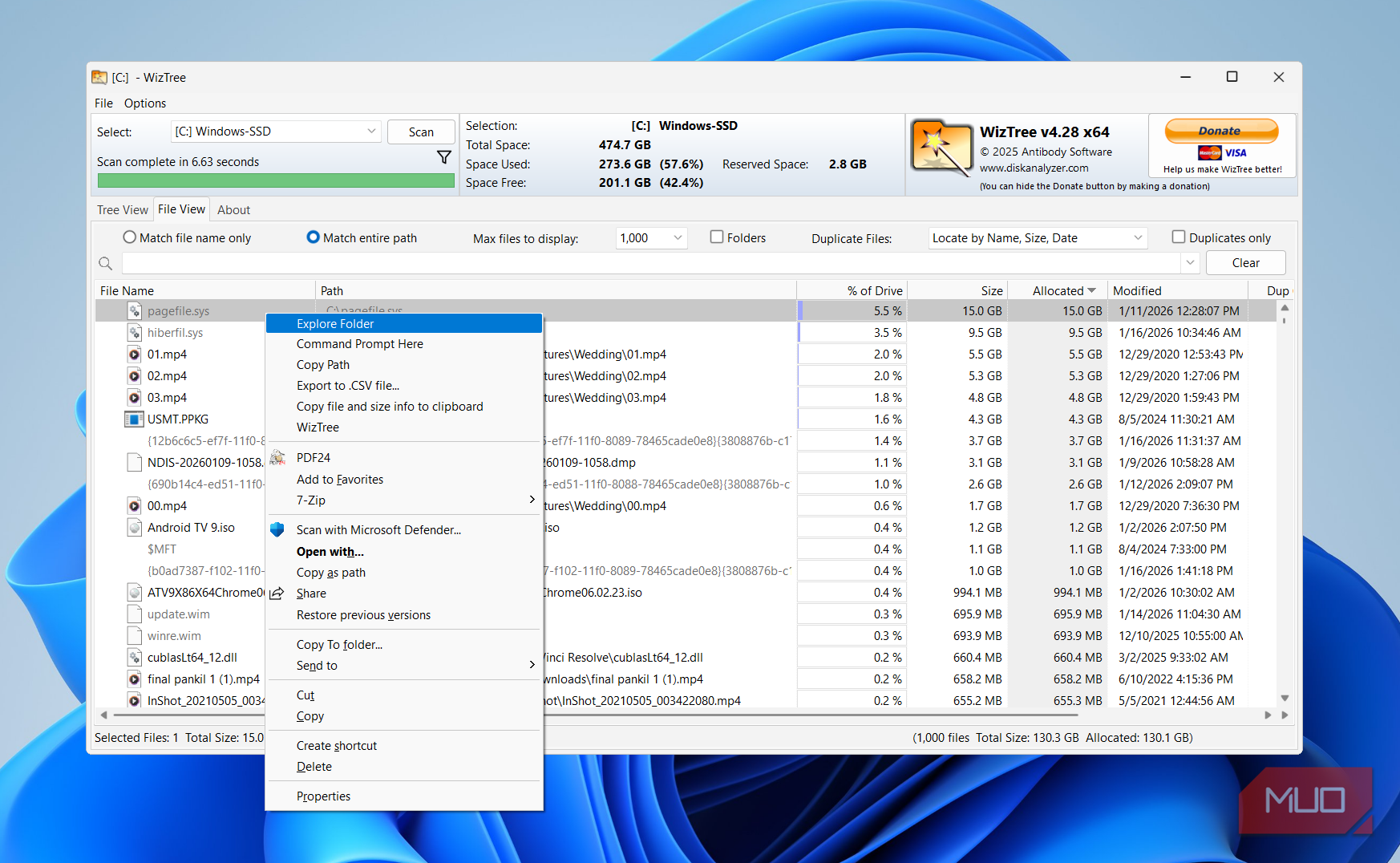Click the hiberfil.sys file icon
Screen dimensions: 1400x863
pyautogui.click(x=135, y=332)
